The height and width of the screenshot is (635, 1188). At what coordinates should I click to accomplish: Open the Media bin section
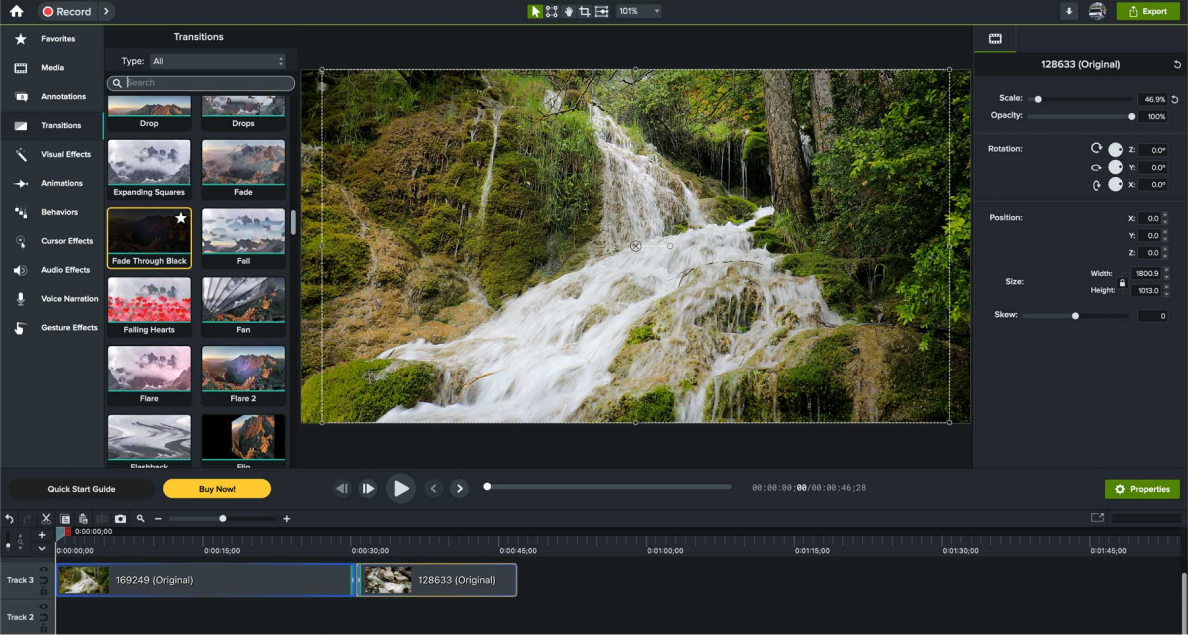coord(52,67)
